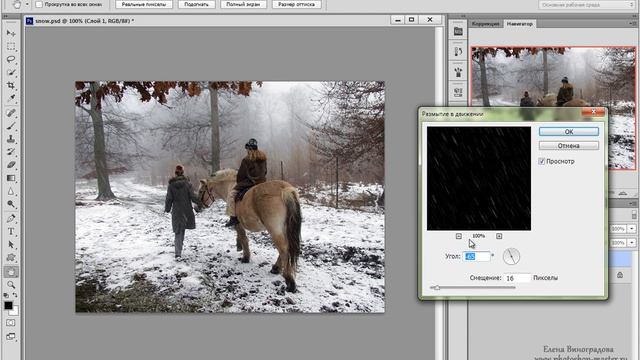The height and width of the screenshot is (360, 640).
Task: Click the 'Реальные пикселы' button
Action: 144,4
